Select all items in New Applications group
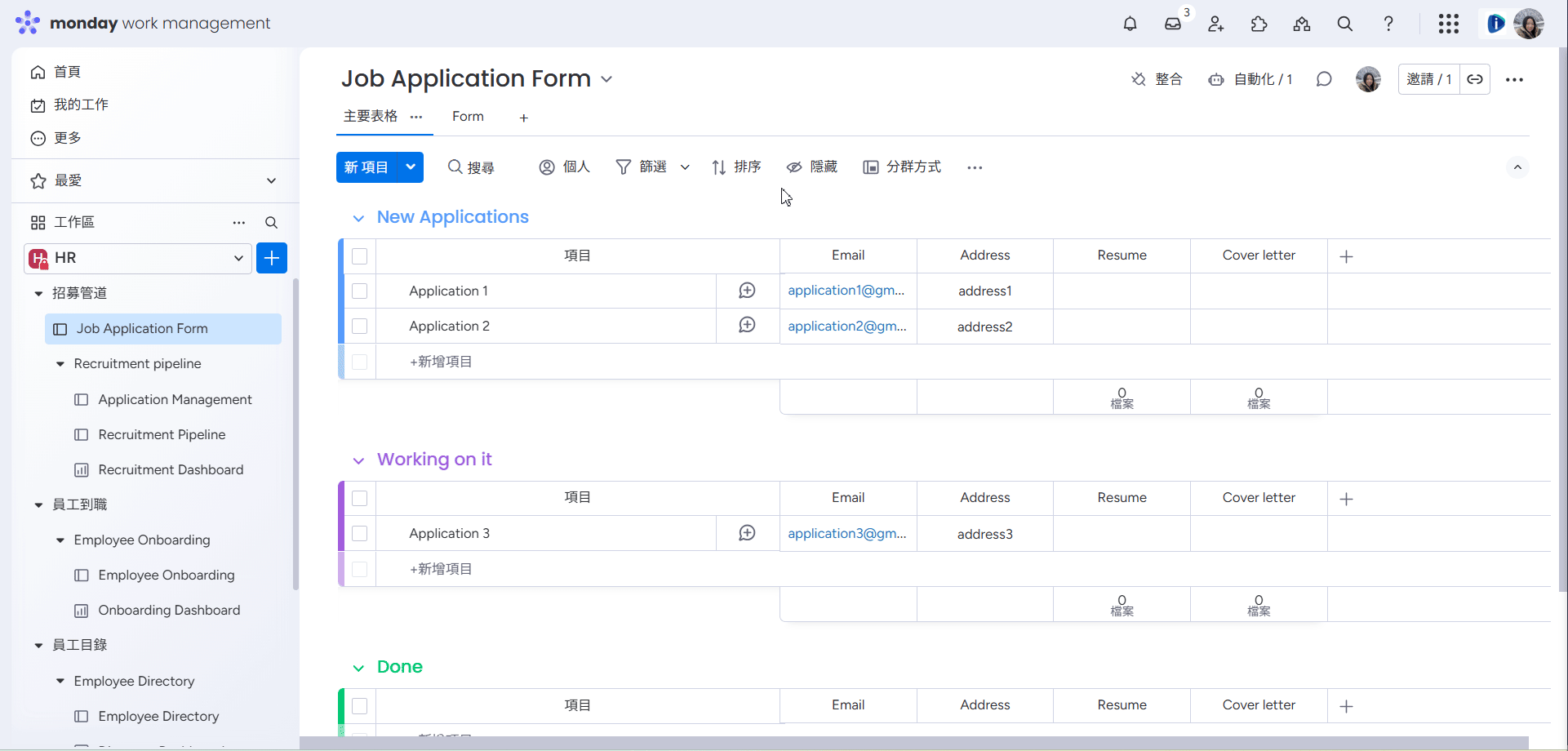This screenshot has width=1568, height=751. click(360, 256)
